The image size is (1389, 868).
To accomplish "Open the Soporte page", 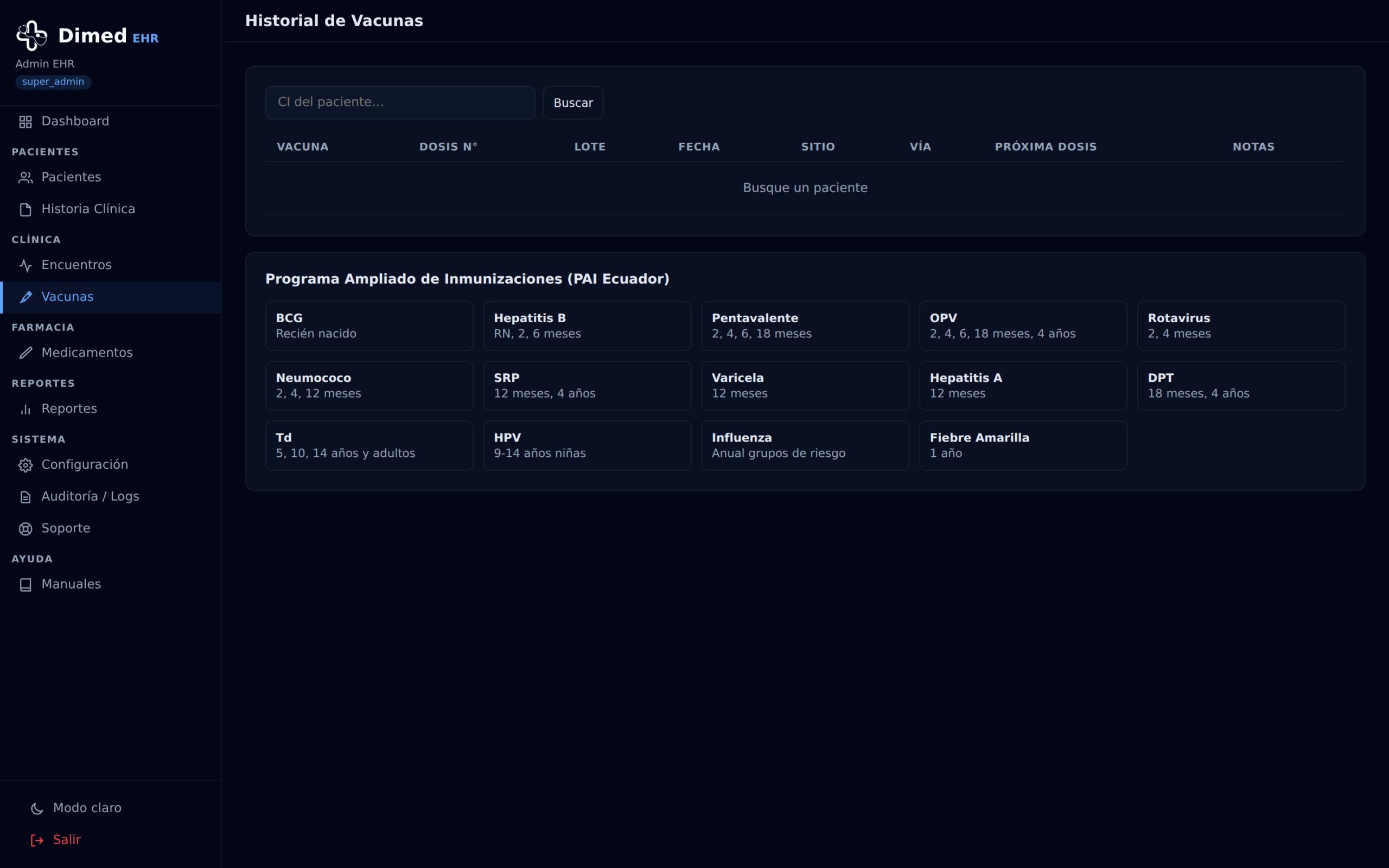I will click(x=111, y=529).
